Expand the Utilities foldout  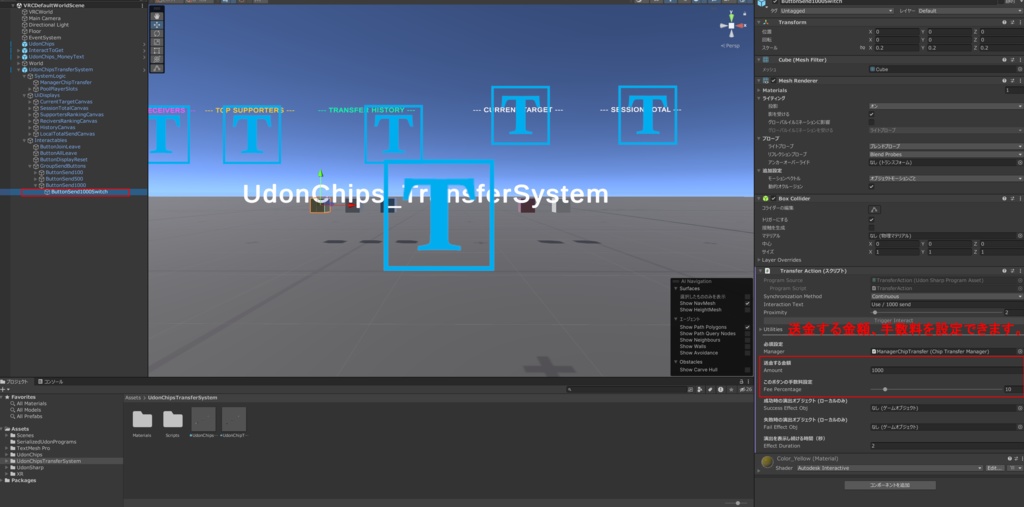click(760, 329)
